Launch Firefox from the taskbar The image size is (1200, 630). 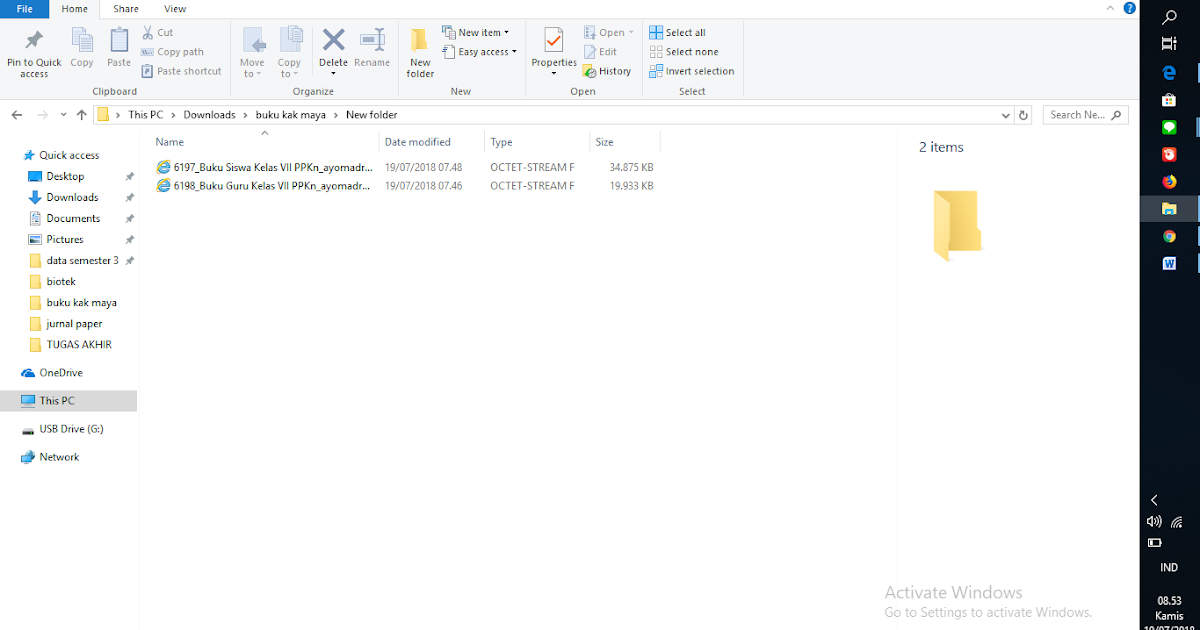pyautogui.click(x=1168, y=182)
